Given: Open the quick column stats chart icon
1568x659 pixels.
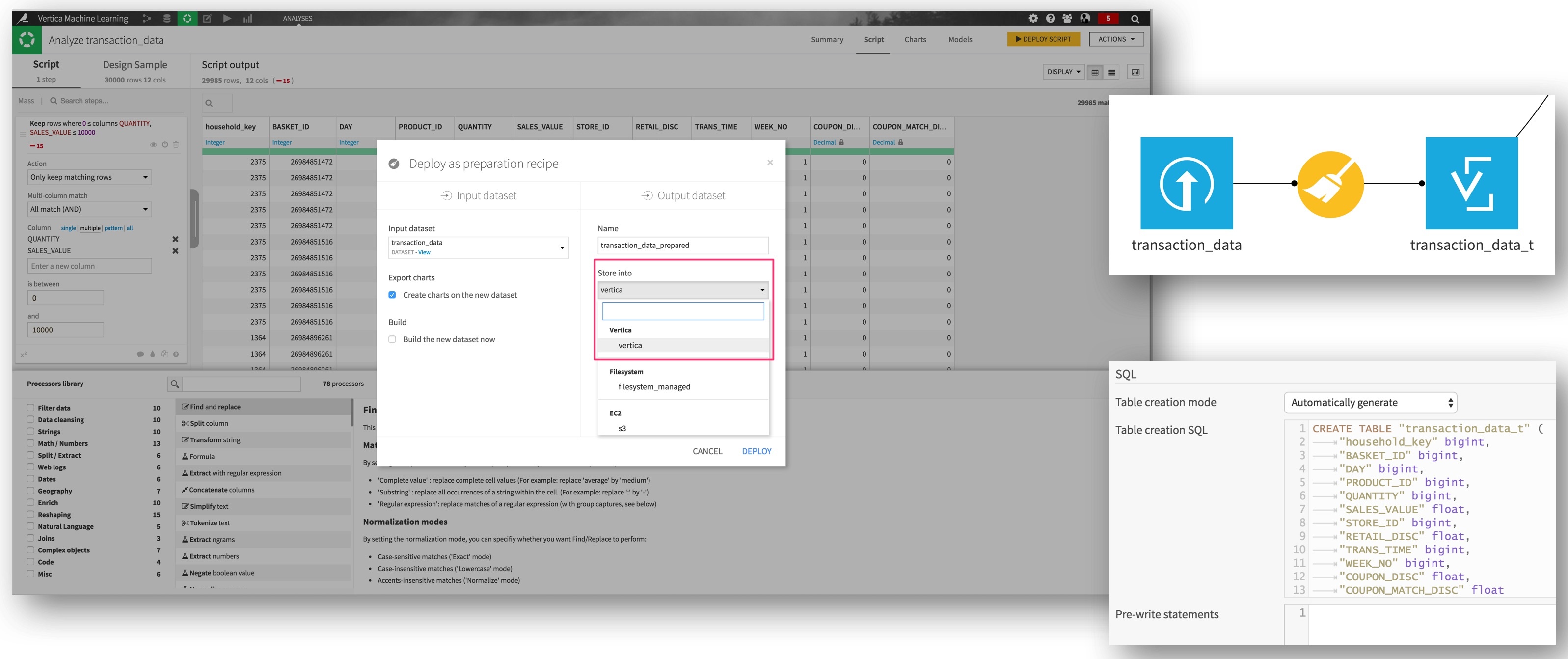Looking at the screenshot, I should tap(1135, 72).
